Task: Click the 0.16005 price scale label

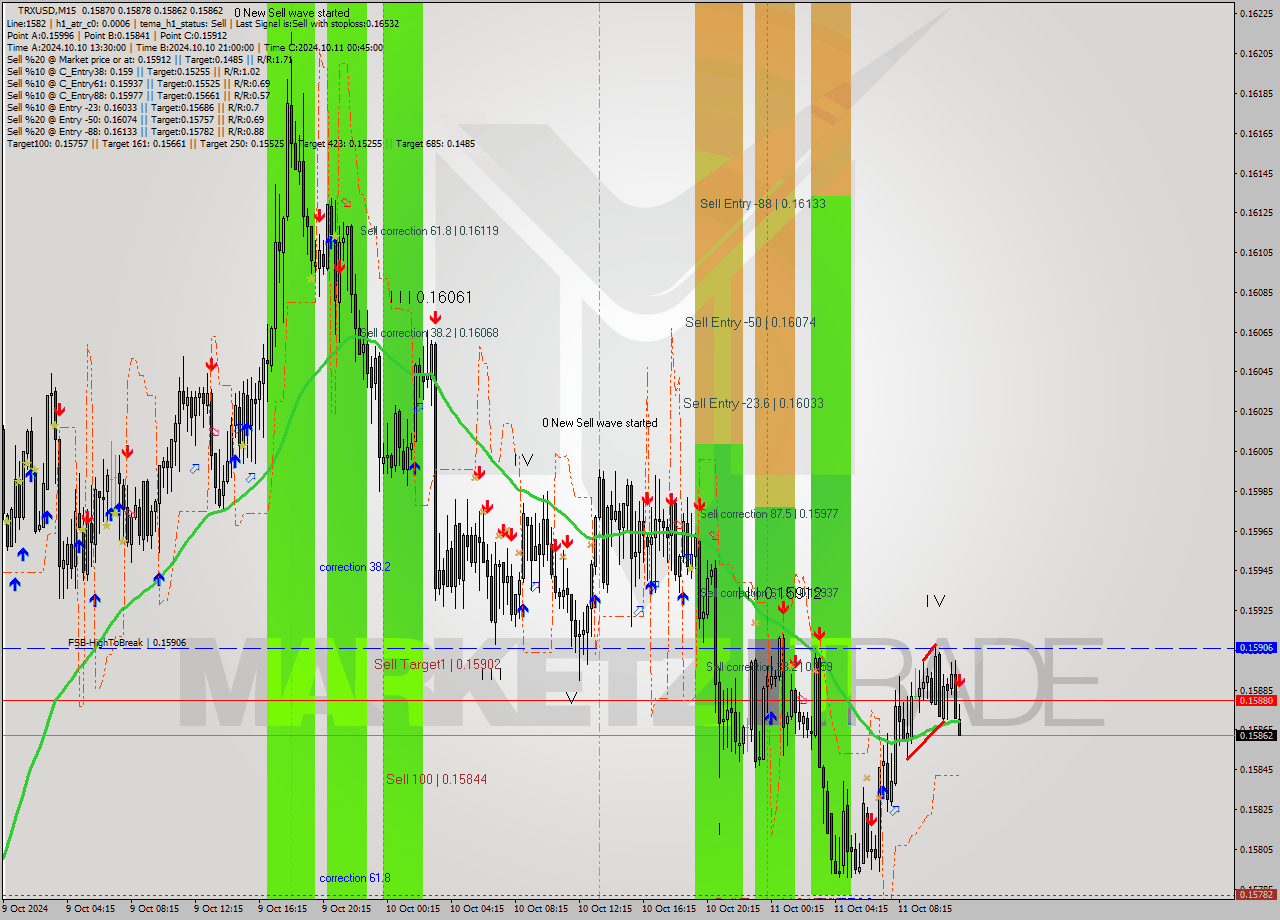Action: pos(1257,451)
